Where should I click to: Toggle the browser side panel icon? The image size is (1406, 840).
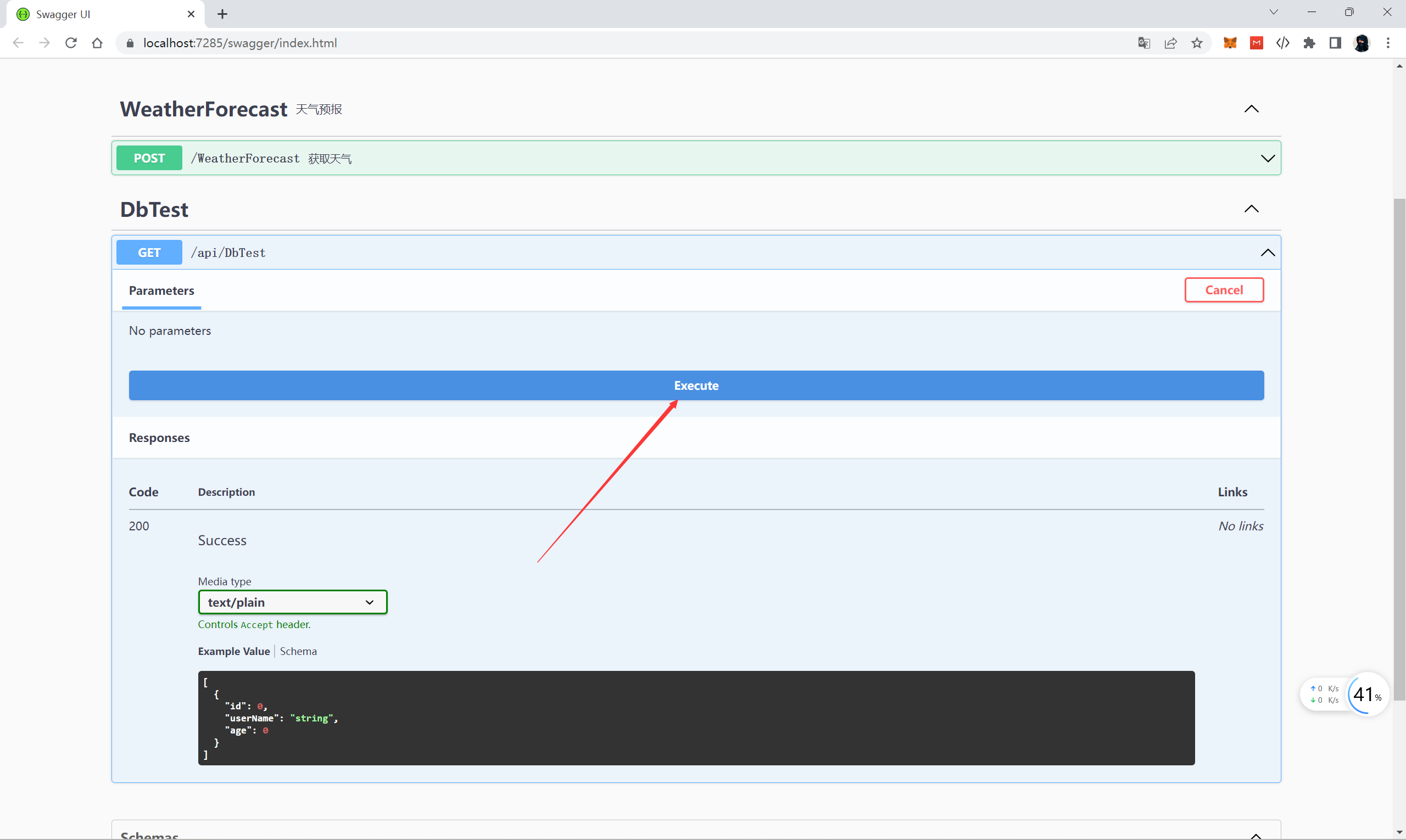click(x=1335, y=43)
